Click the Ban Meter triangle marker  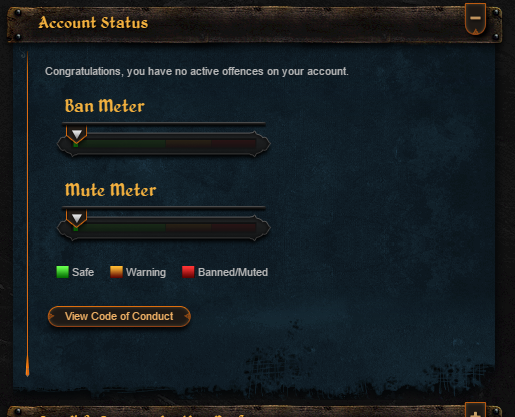[77, 134]
